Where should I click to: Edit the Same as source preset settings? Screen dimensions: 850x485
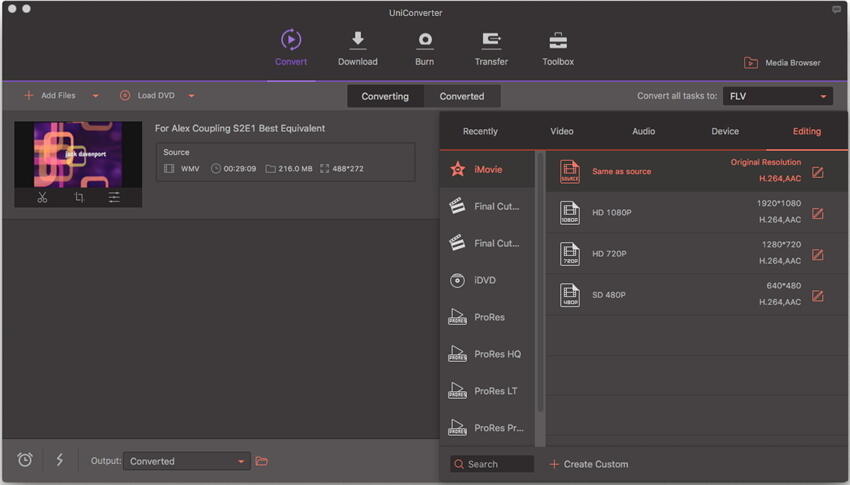click(817, 172)
